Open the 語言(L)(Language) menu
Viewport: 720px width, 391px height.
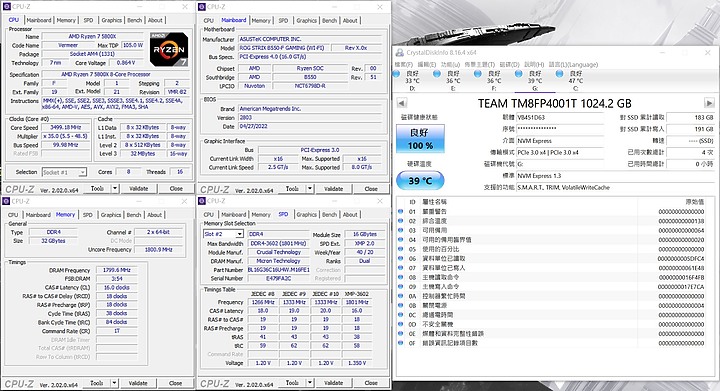point(574,65)
